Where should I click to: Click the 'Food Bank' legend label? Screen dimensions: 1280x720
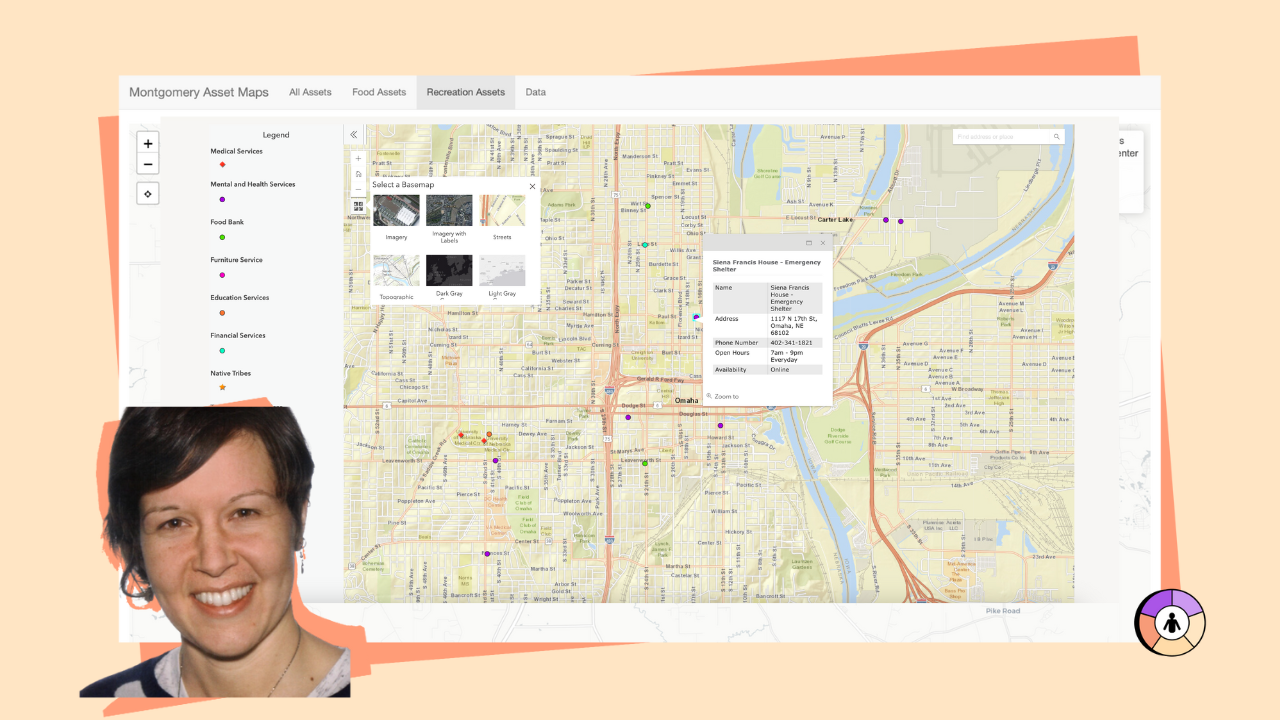[227, 222]
